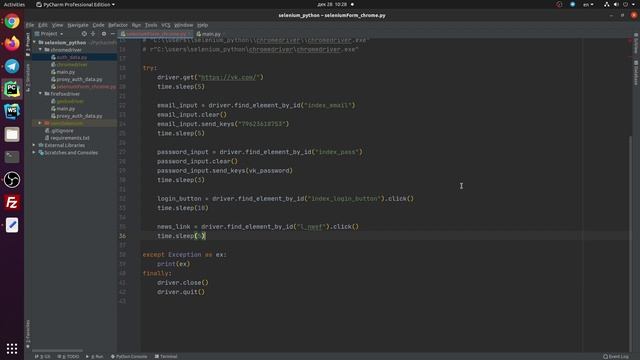The image size is (640, 360).
Task: Open the View menu
Action: (57, 25)
